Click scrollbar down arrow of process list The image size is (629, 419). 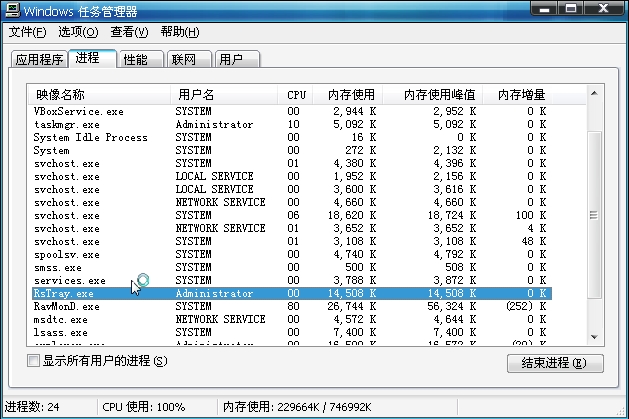click(595, 337)
